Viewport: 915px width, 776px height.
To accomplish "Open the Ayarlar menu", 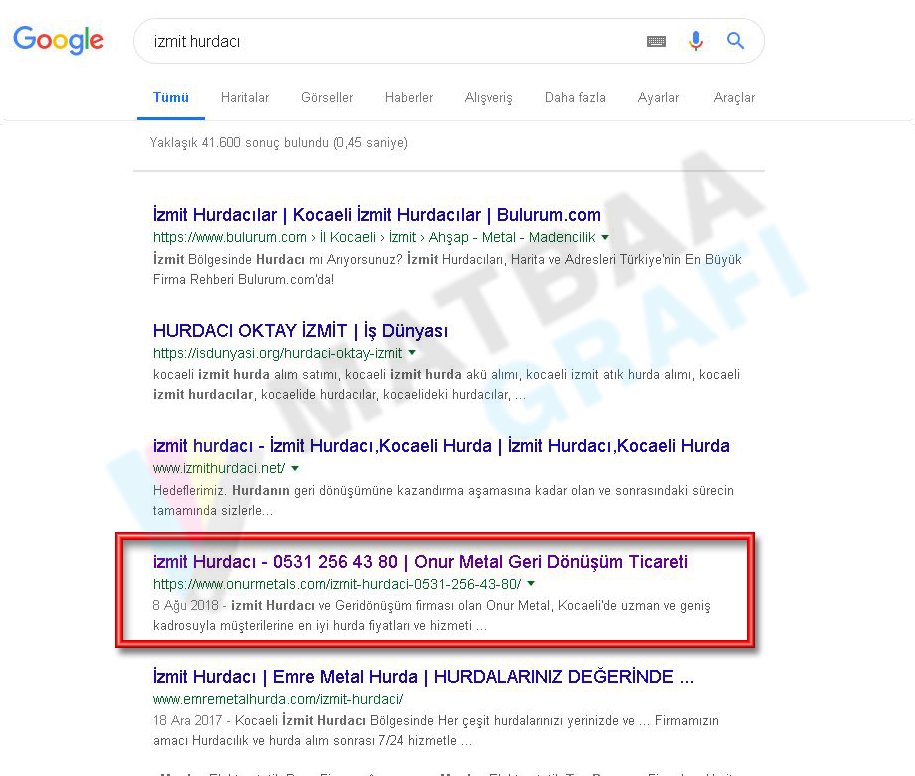I will tap(658, 97).
